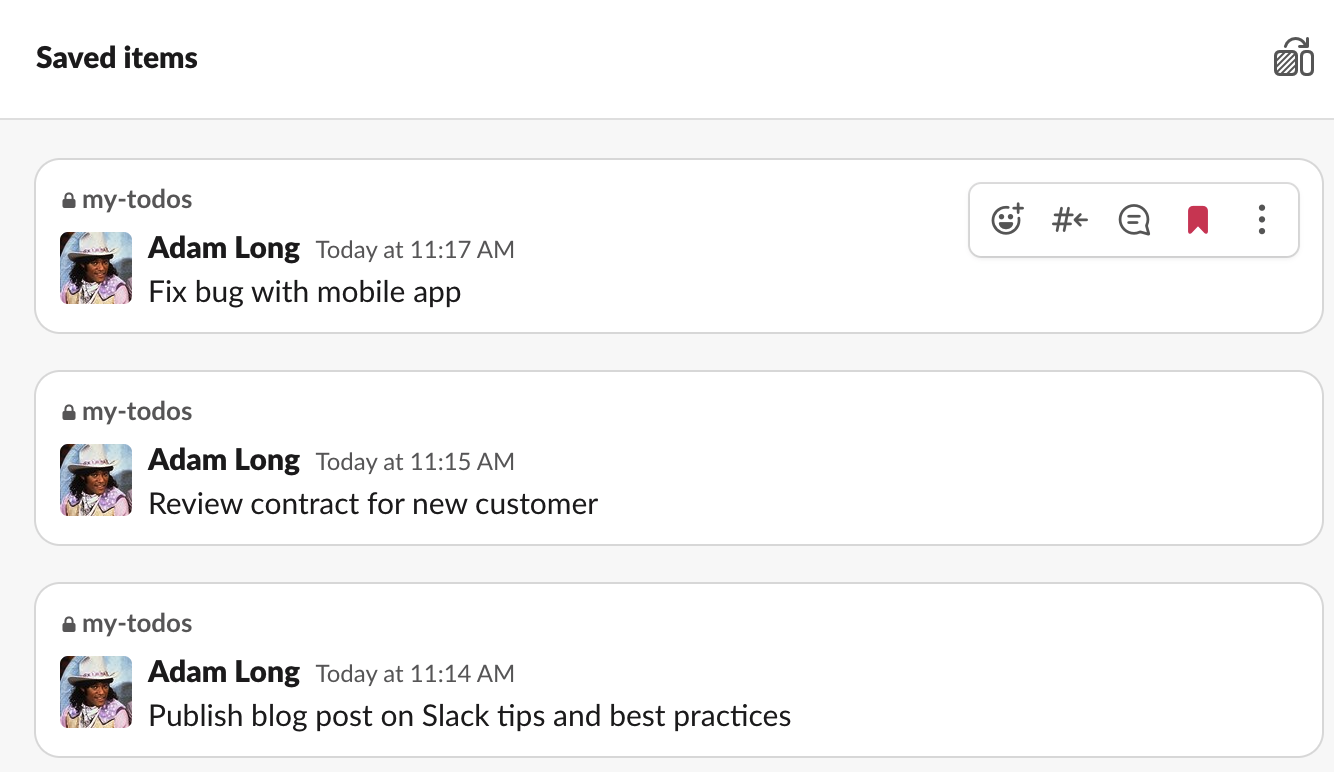Share message to channel with hashtag arrow icon
The width and height of the screenshot is (1334, 772).
click(1070, 219)
